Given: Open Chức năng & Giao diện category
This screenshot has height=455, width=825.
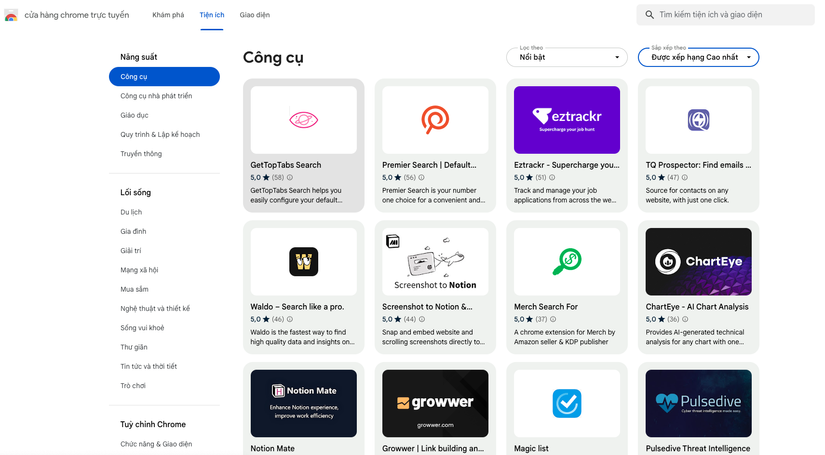Looking at the screenshot, I should pos(156,444).
